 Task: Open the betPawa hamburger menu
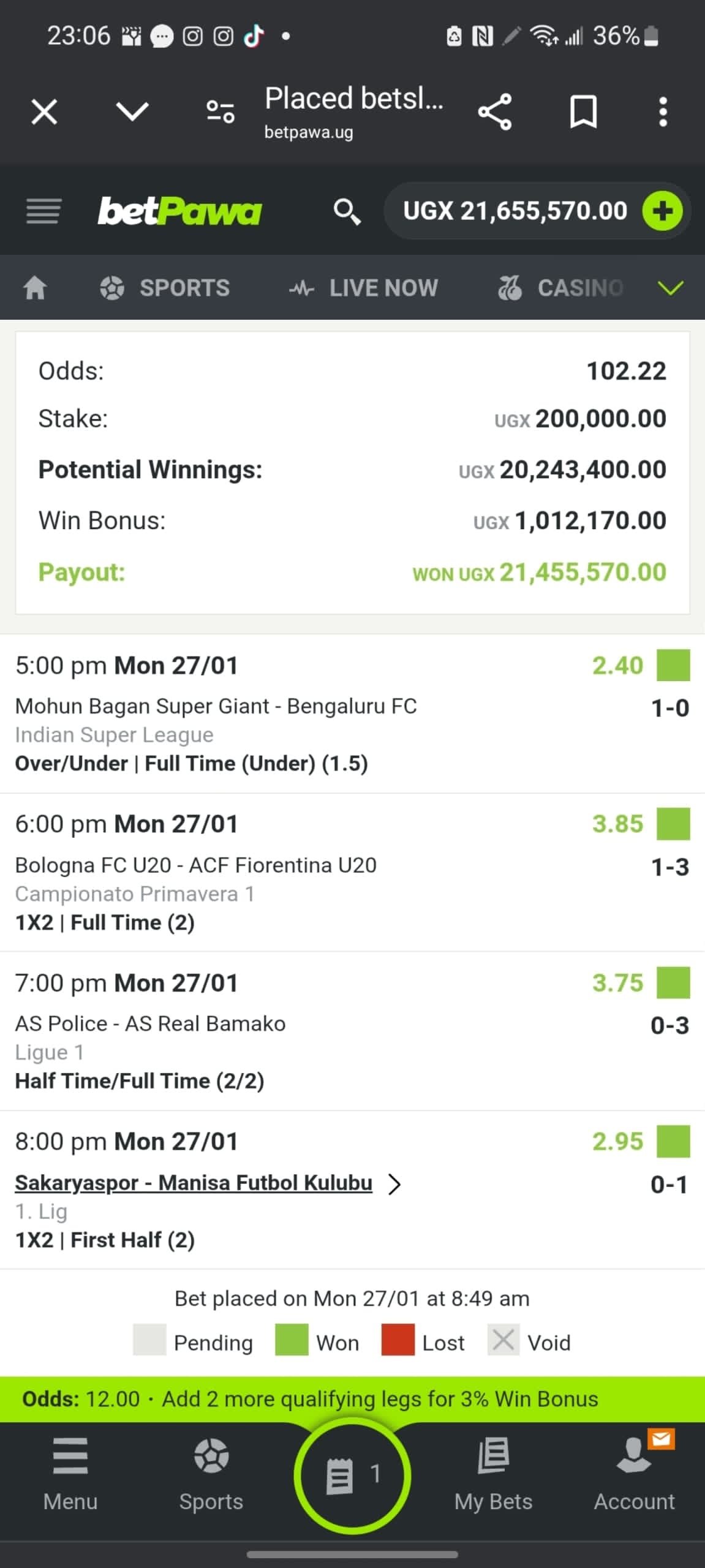(43, 211)
